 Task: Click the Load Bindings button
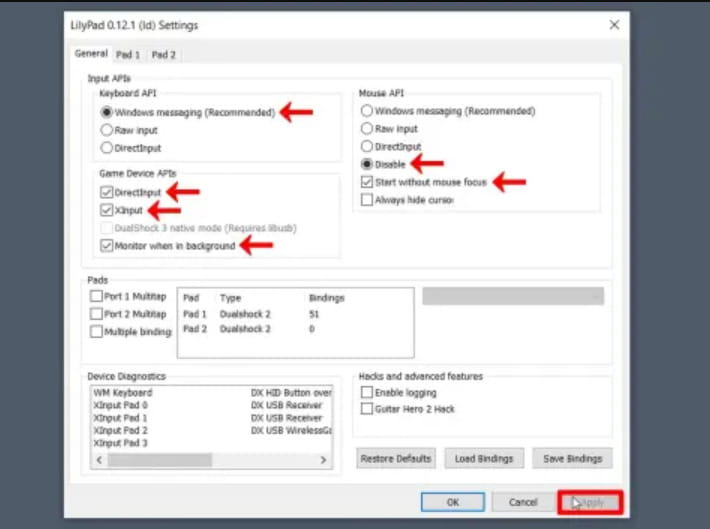click(483, 459)
